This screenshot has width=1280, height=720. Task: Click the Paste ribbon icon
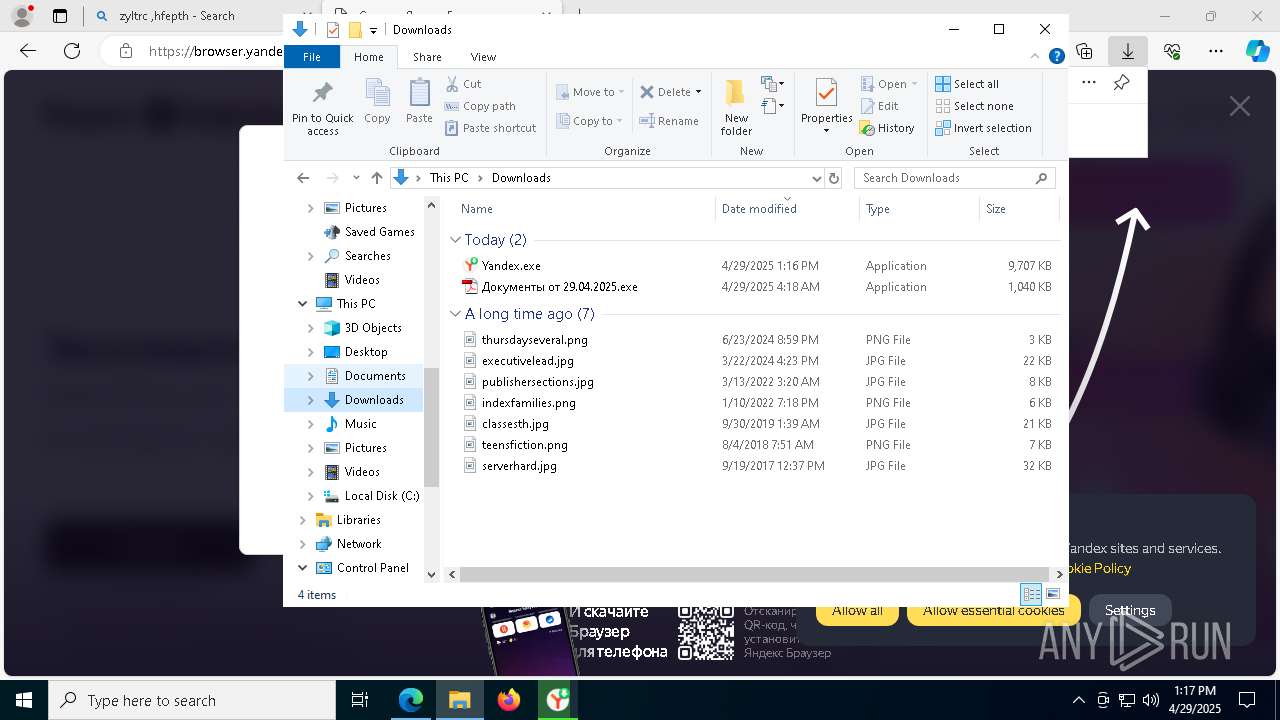[x=419, y=102]
